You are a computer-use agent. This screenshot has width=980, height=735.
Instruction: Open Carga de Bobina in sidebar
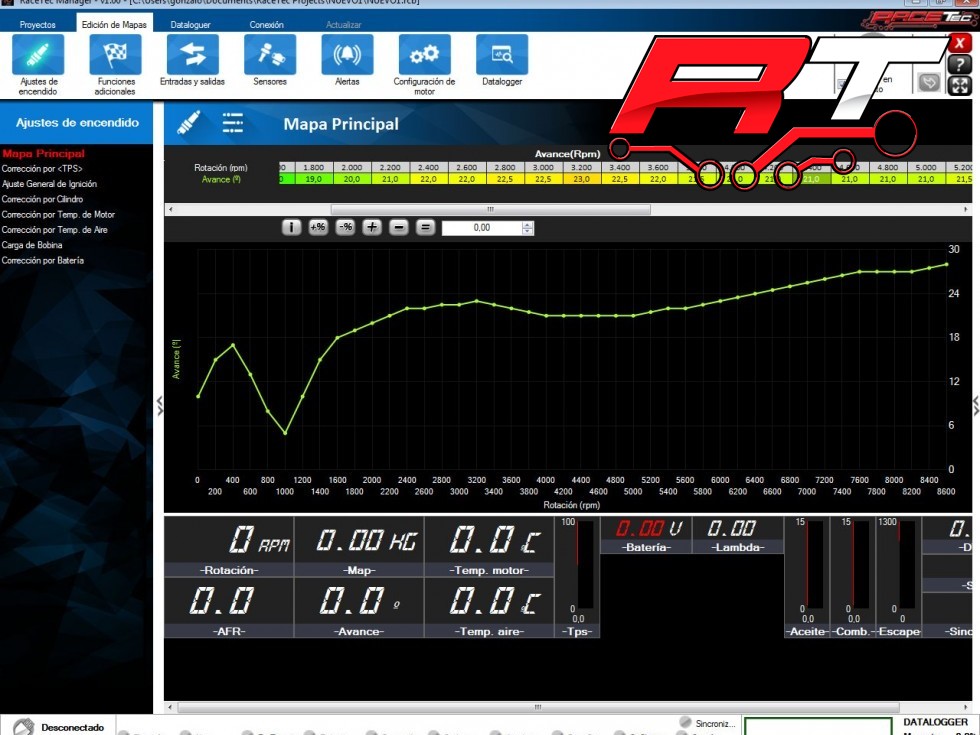pyautogui.click(x=32, y=245)
